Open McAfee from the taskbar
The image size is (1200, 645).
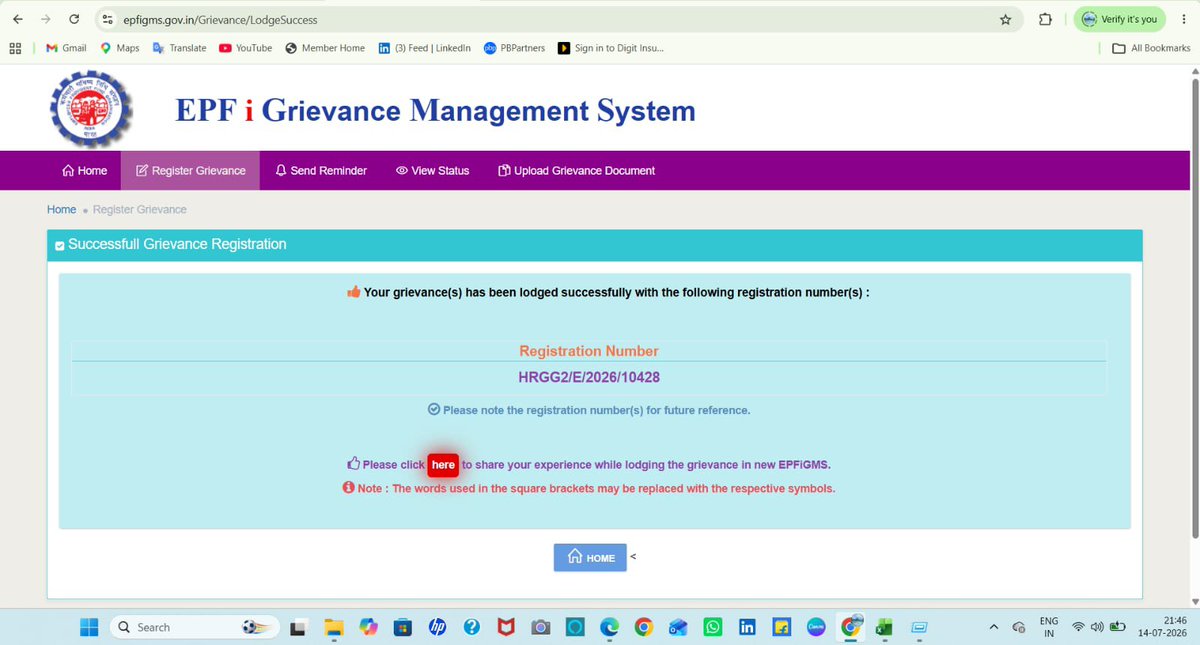pos(507,627)
